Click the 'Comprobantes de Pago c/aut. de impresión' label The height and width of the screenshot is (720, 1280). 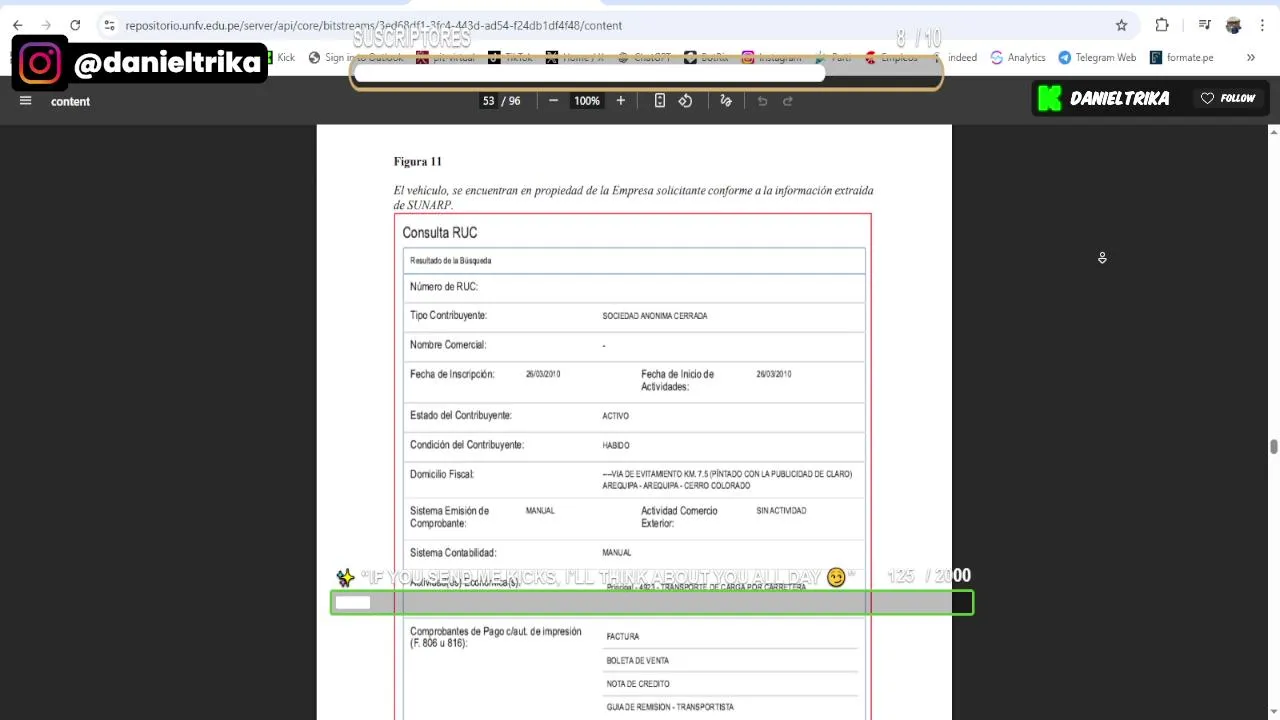point(496,637)
